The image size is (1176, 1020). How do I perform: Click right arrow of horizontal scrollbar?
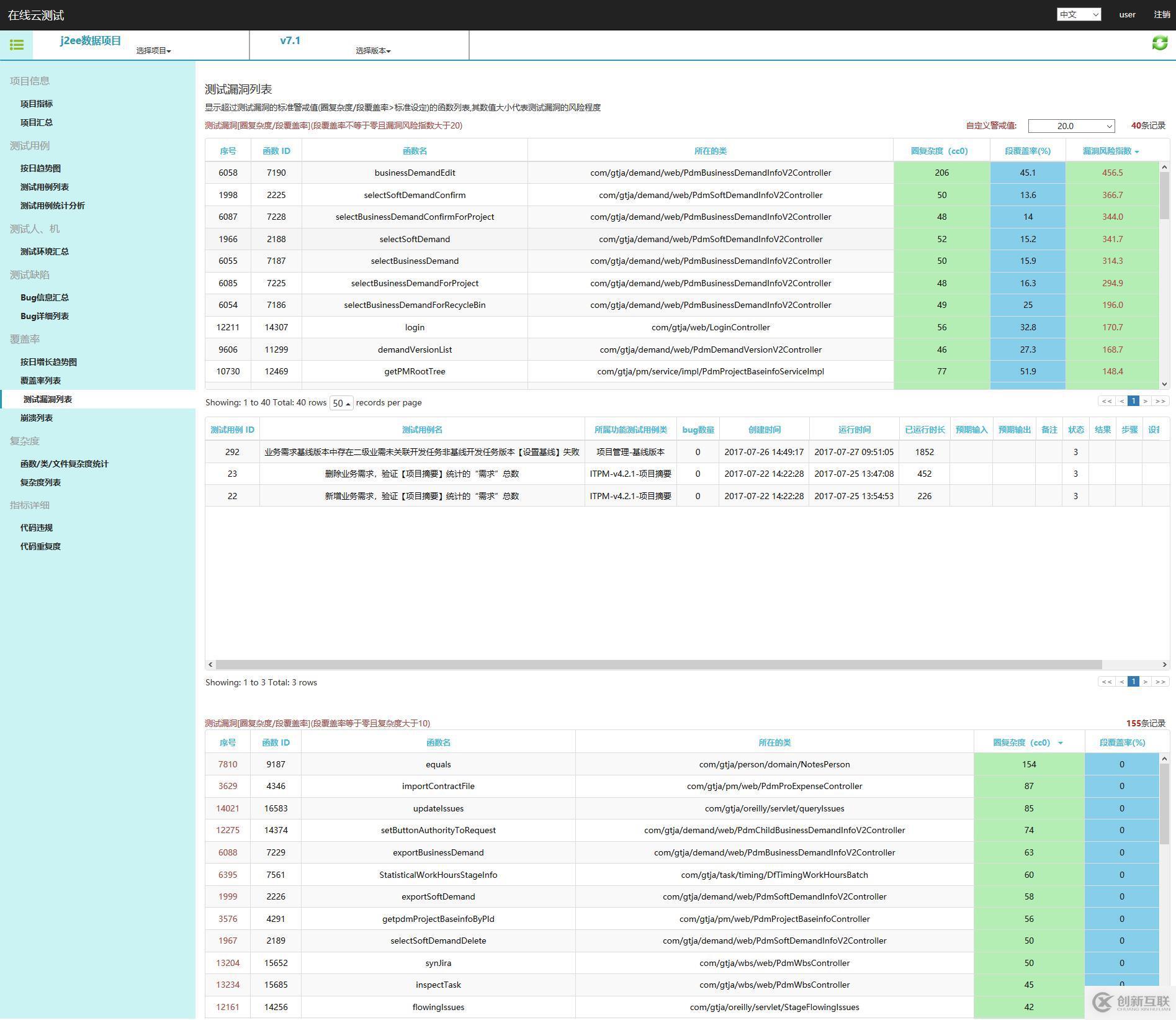point(1164,664)
